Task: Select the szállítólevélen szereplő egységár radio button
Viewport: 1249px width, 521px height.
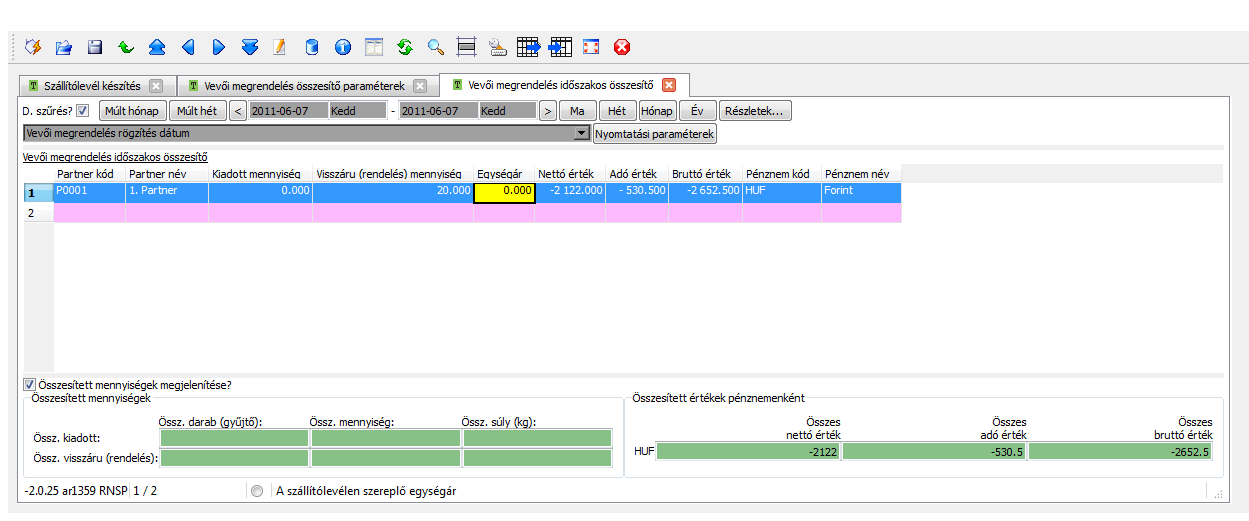Action: [x=258, y=491]
